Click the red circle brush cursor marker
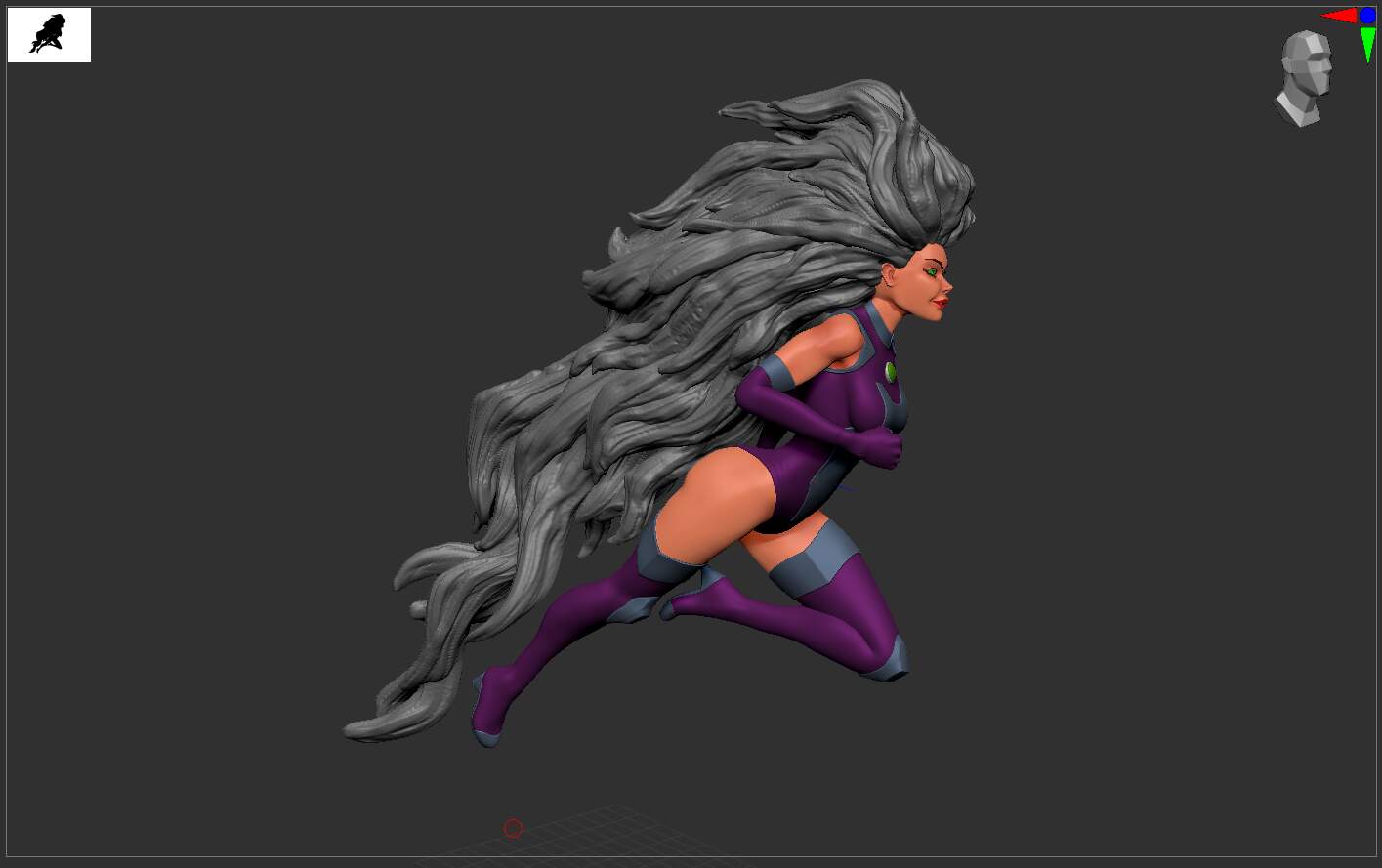This screenshot has height=868, width=1382. pyautogui.click(x=513, y=828)
